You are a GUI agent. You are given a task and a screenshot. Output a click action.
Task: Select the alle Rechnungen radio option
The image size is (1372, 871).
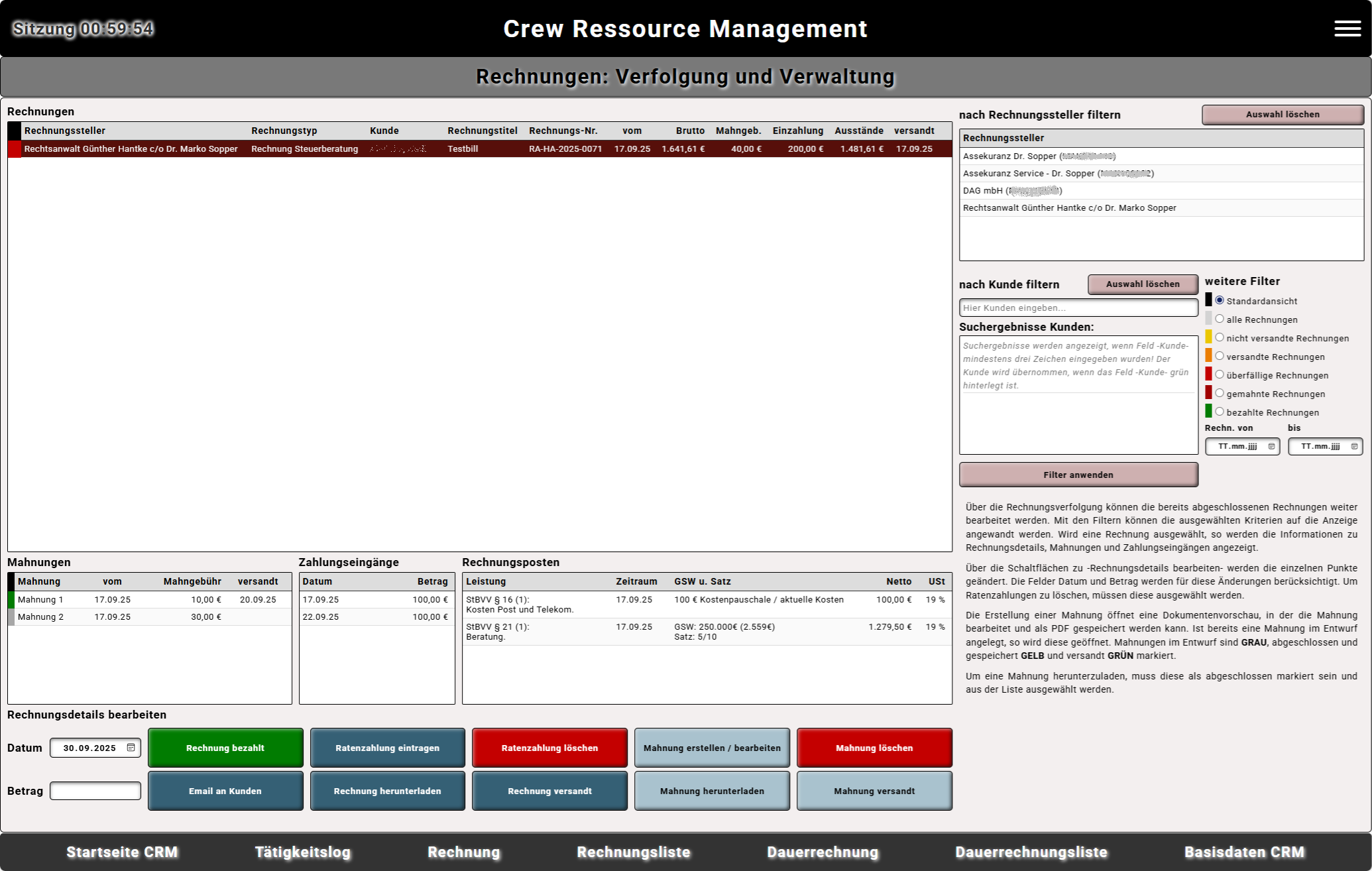point(1219,319)
